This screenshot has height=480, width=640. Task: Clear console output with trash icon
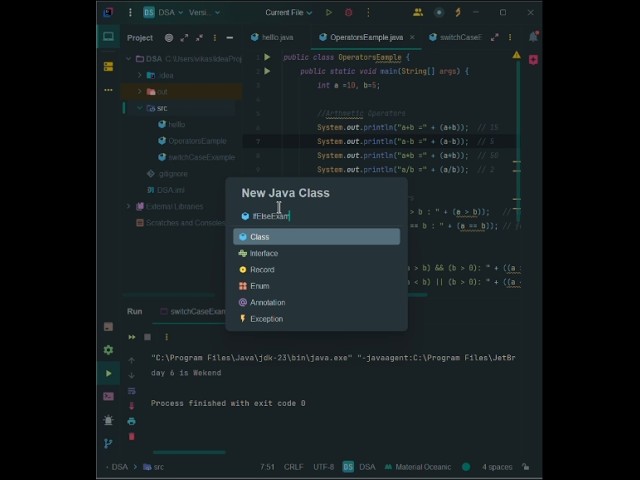pos(131,437)
